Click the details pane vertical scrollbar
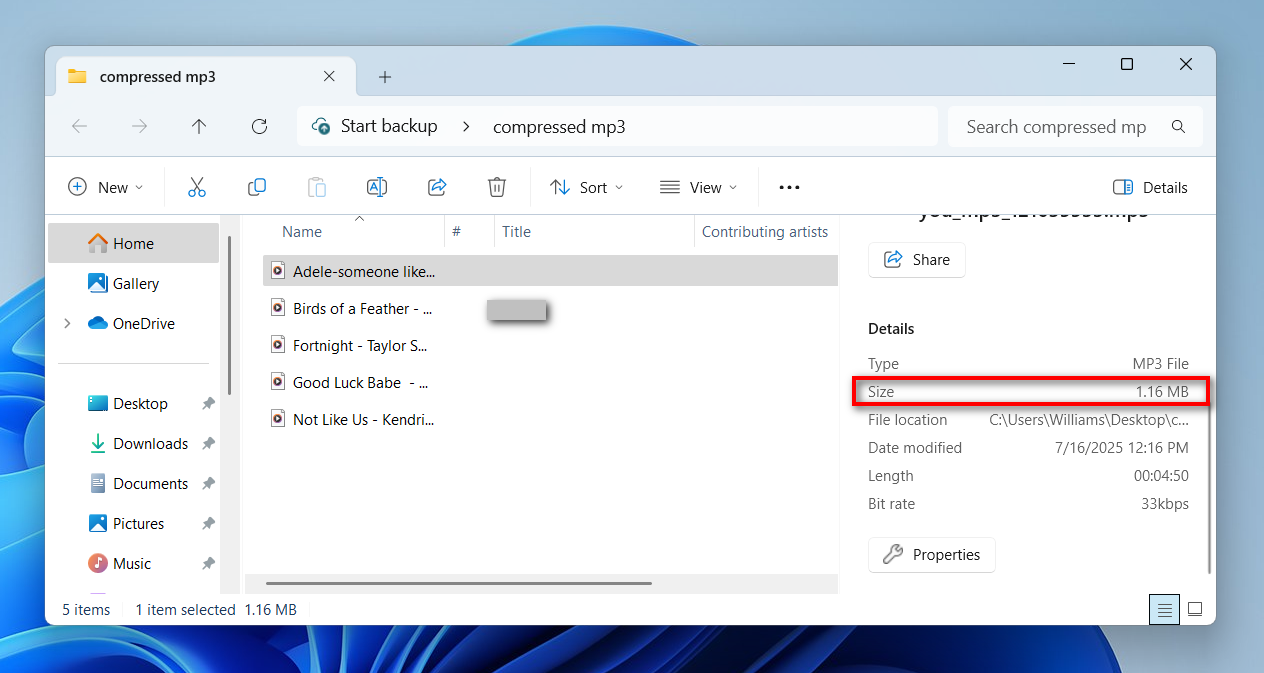The width and height of the screenshot is (1264, 673). (x=1210, y=487)
